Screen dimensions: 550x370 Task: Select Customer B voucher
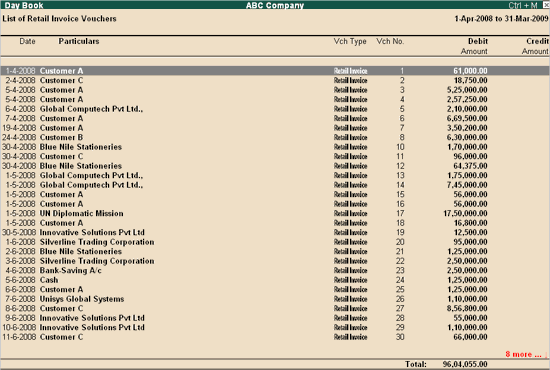(275, 137)
